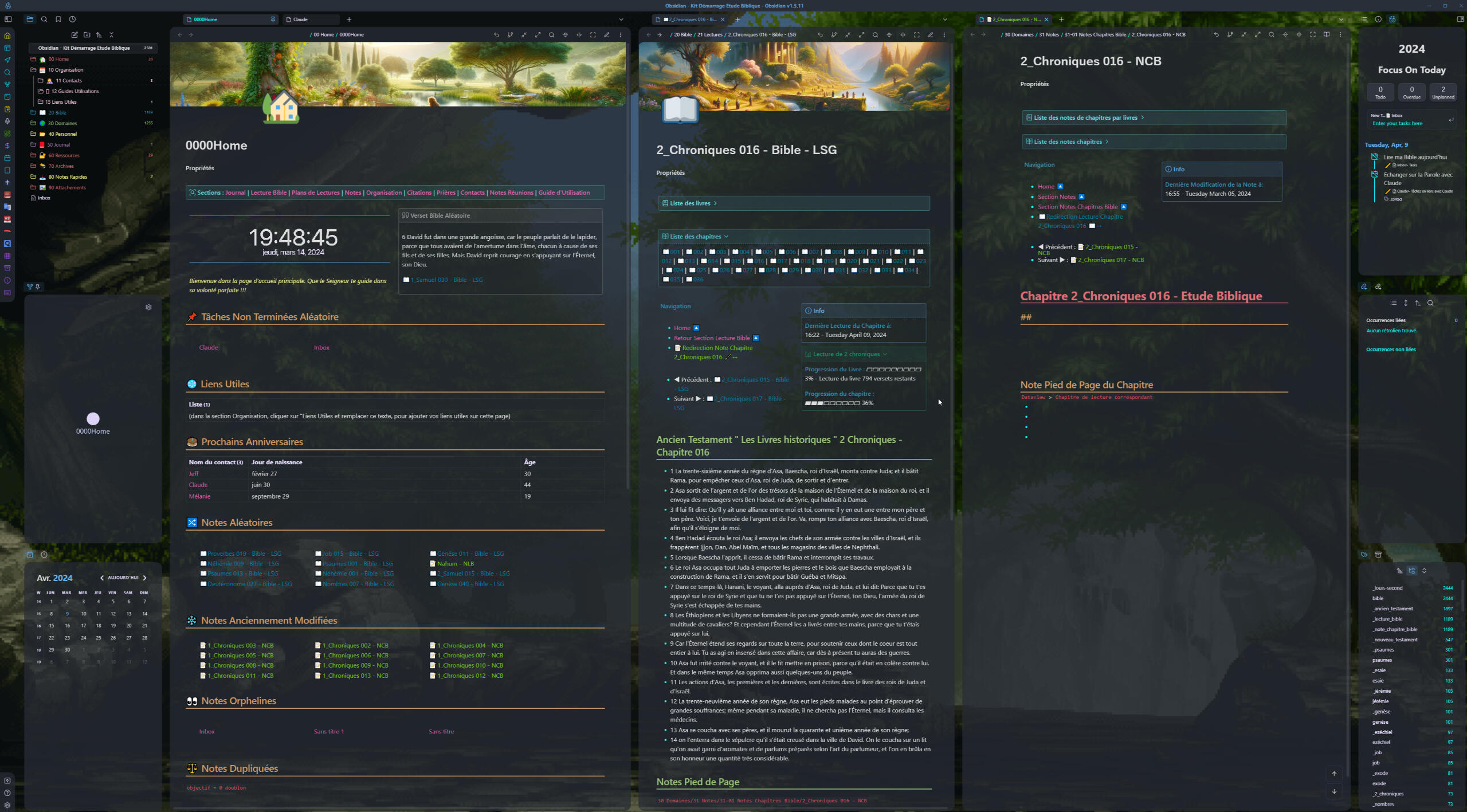Image resolution: width=1467 pixels, height=812 pixels.
Task: Expand the 'Liste des livres' callout
Action: 794,203
